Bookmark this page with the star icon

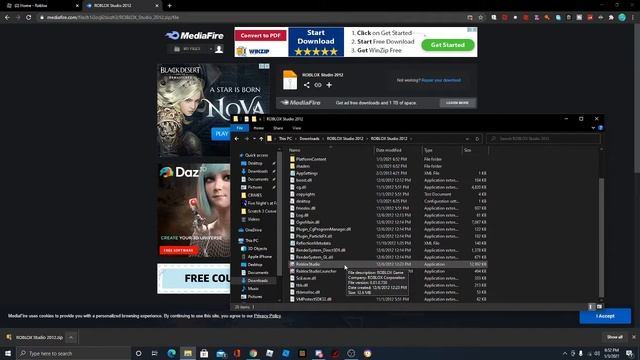(x=481, y=18)
